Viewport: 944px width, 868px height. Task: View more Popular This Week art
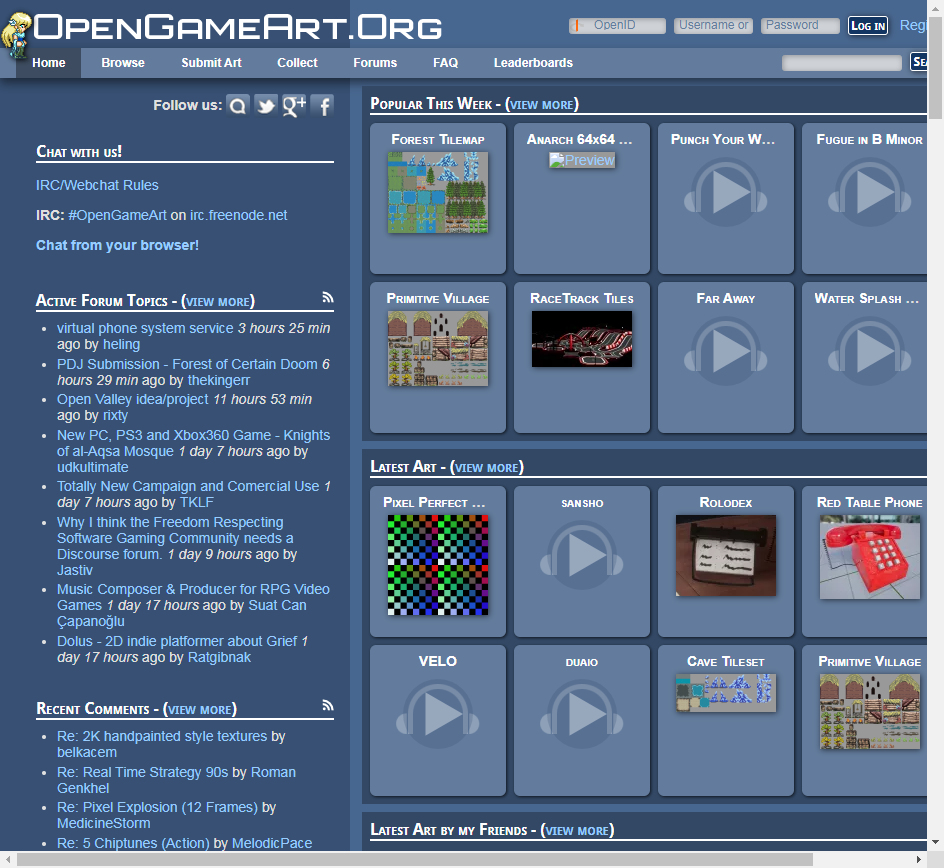pyautogui.click(x=542, y=105)
